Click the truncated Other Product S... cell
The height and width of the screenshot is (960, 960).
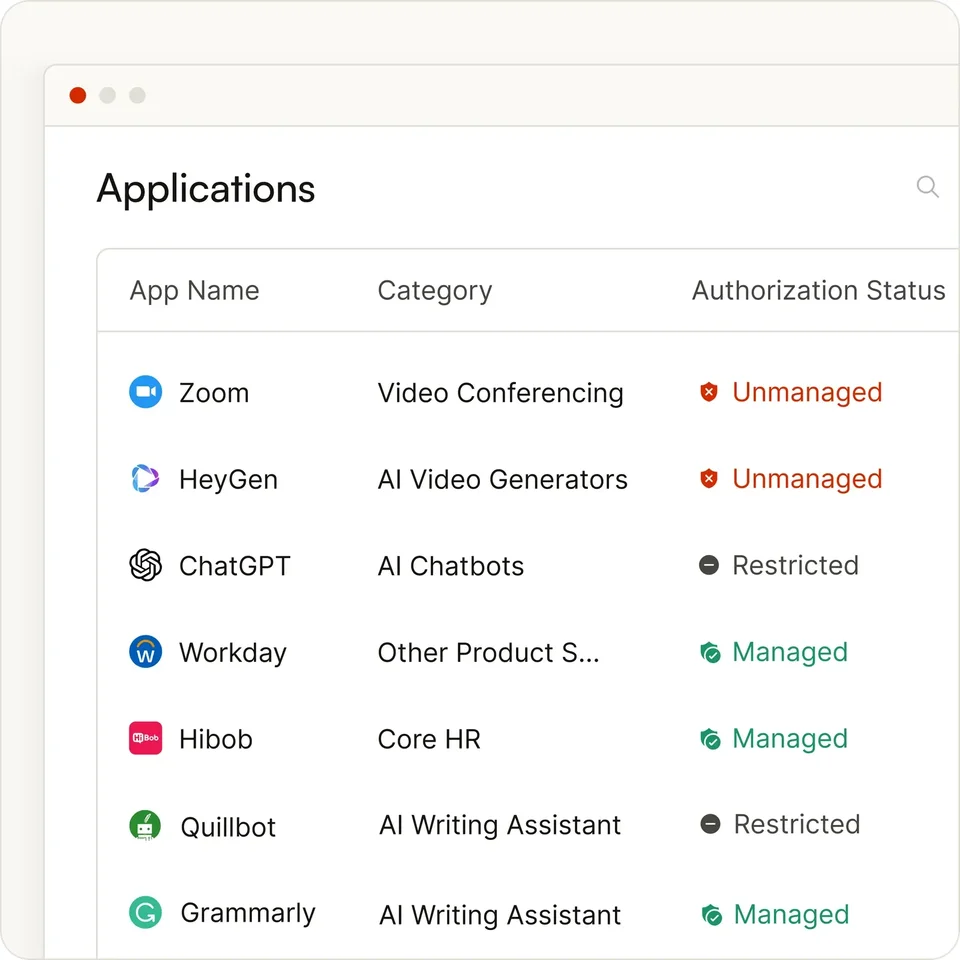click(x=488, y=653)
